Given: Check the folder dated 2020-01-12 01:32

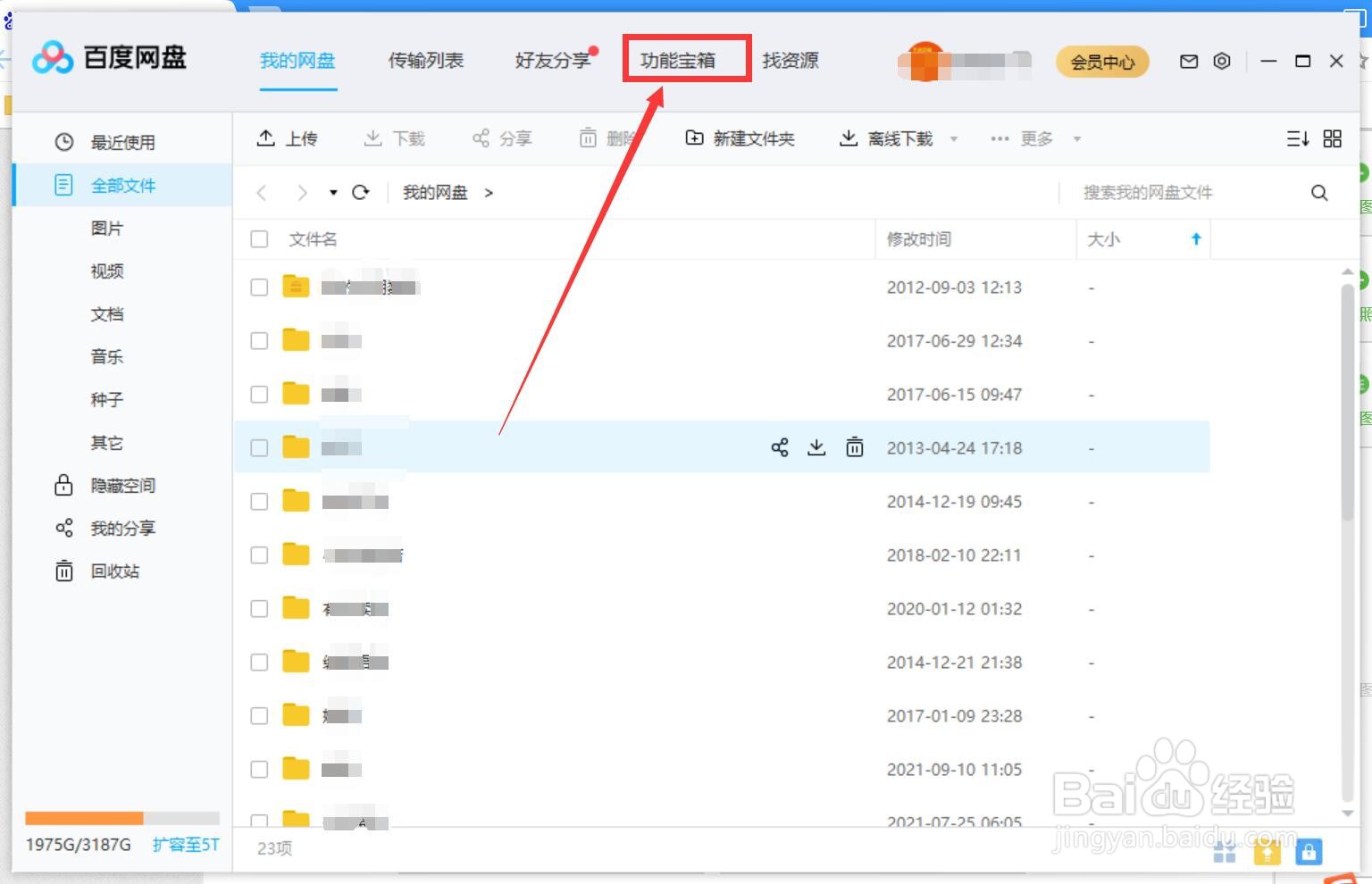Looking at the screenshot, I should (x=259, y=609).
